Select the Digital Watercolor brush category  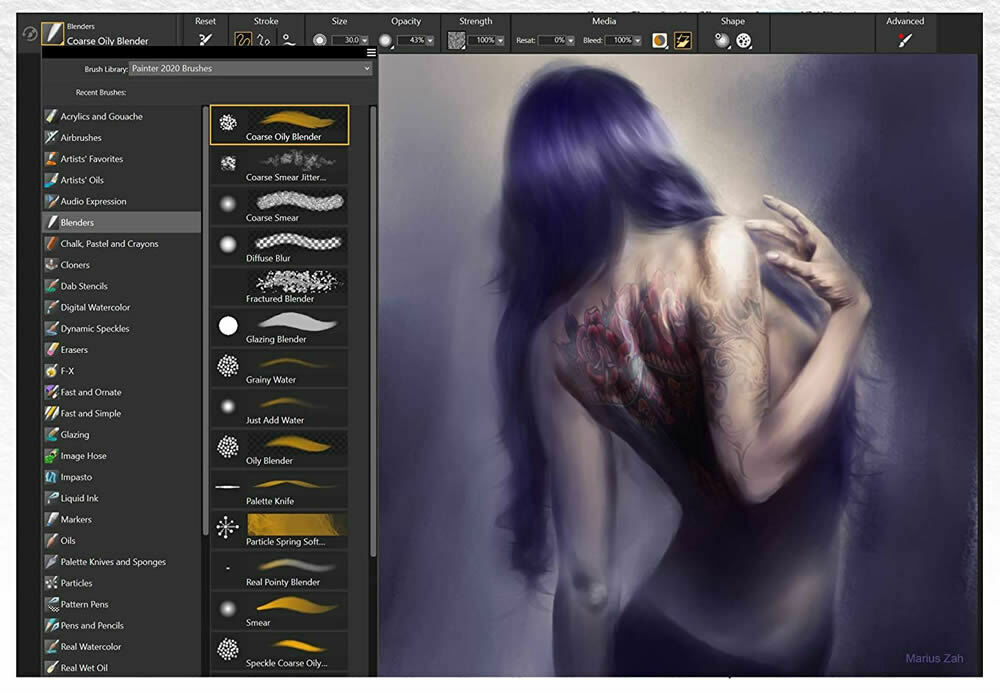[95, 307]
